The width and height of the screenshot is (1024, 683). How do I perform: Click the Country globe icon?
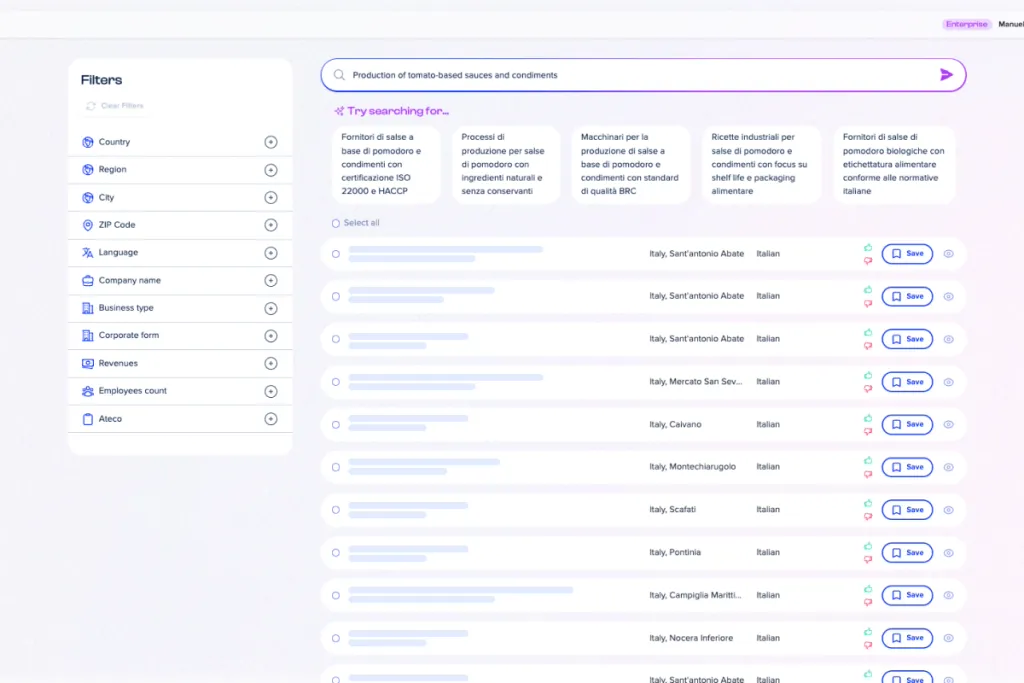(x=88, y=142)
